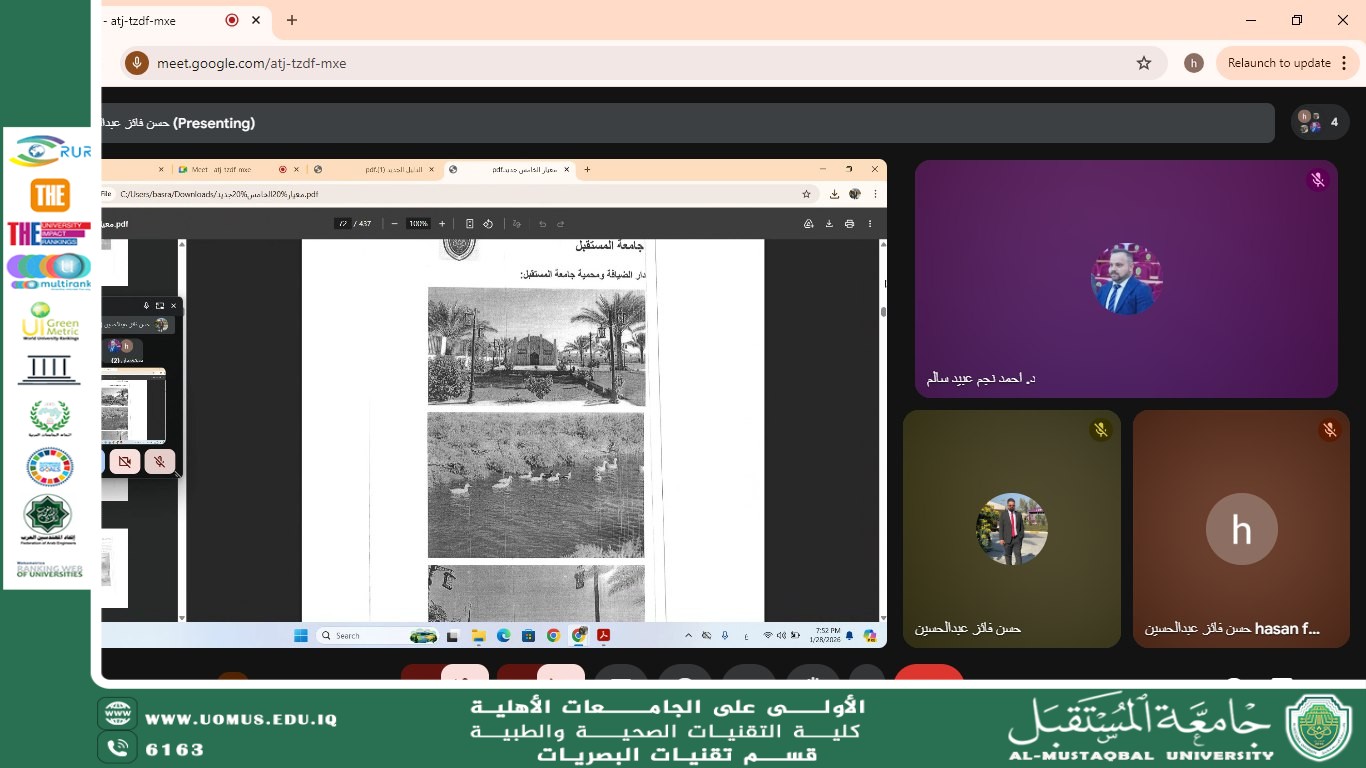Open the three-dot menu in the PDF toolbar
Image resolution: width=1366 pixels, height=768 pixels.
pos(870,223)
